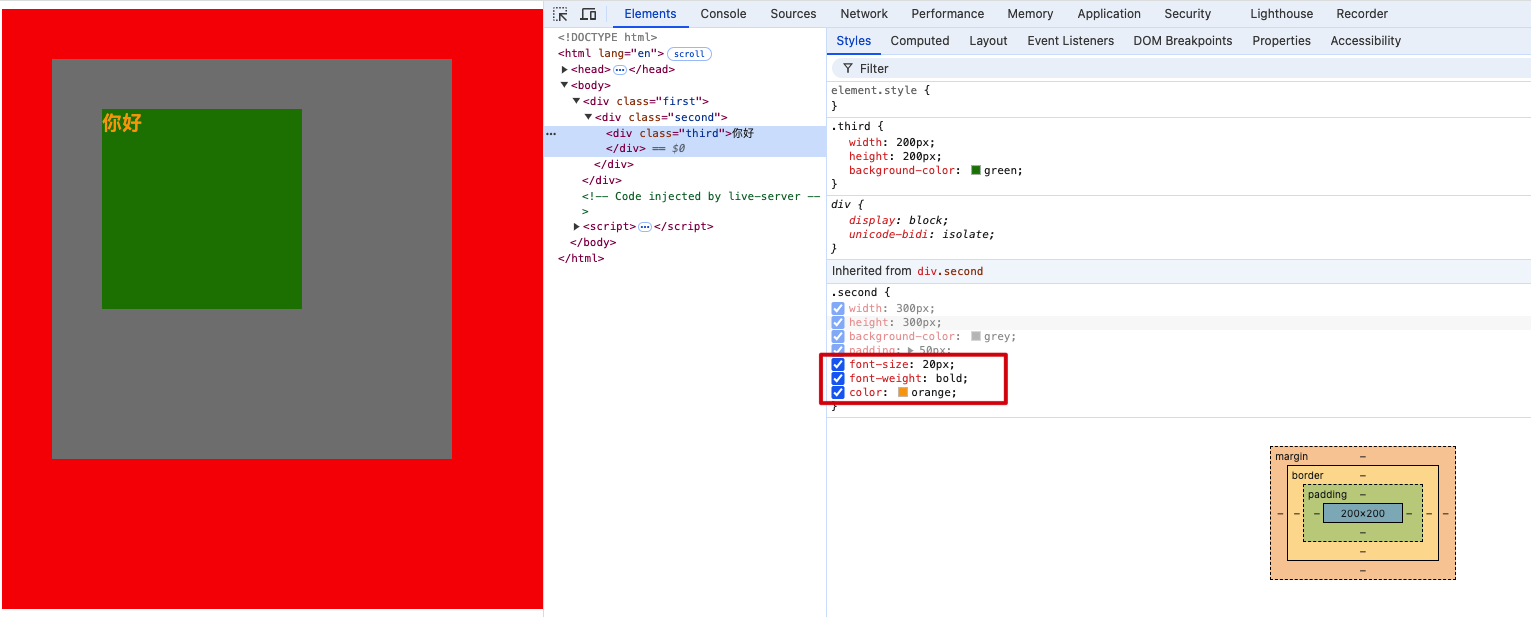Click the unicode-bidi isolate declaration
Image resolution: width=1531 pixels, height=617 pixels.
[x=922, y=235]
